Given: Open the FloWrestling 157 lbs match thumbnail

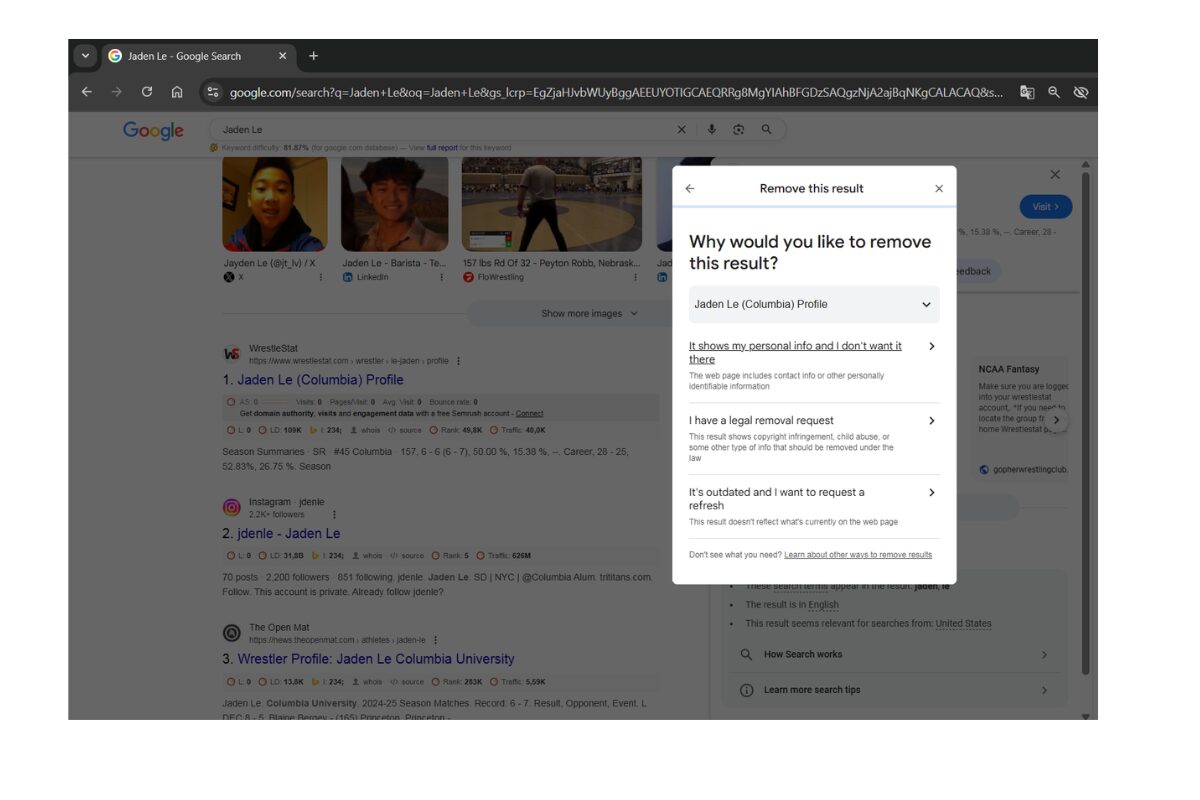Looking at the screenshot, I should click(x=552, y=204).
